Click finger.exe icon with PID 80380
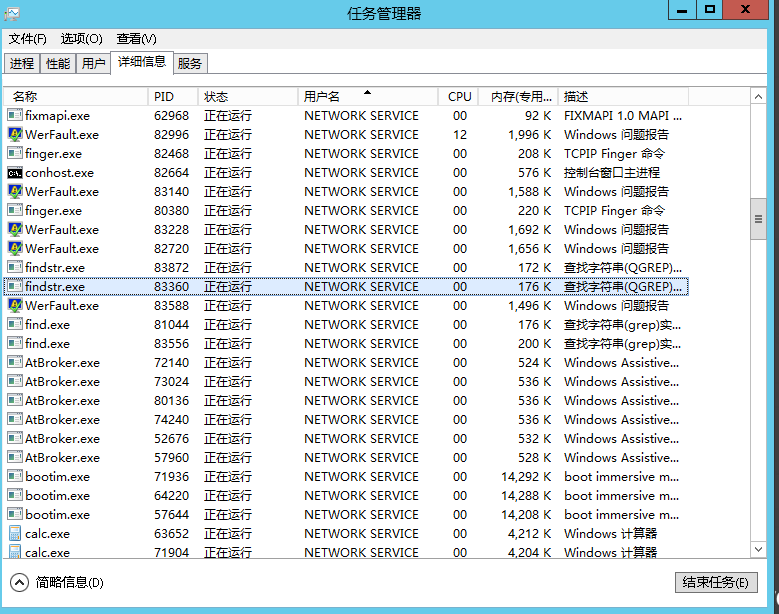 tap(15, 210)
